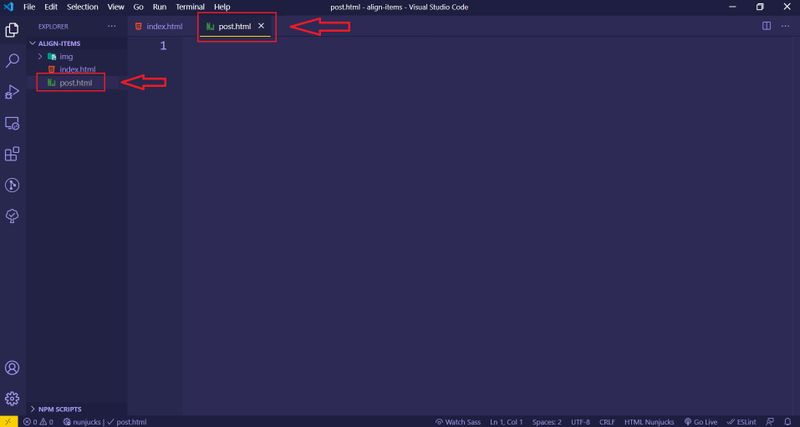Toggle Watch Sass in status bar

click(458, 421)
